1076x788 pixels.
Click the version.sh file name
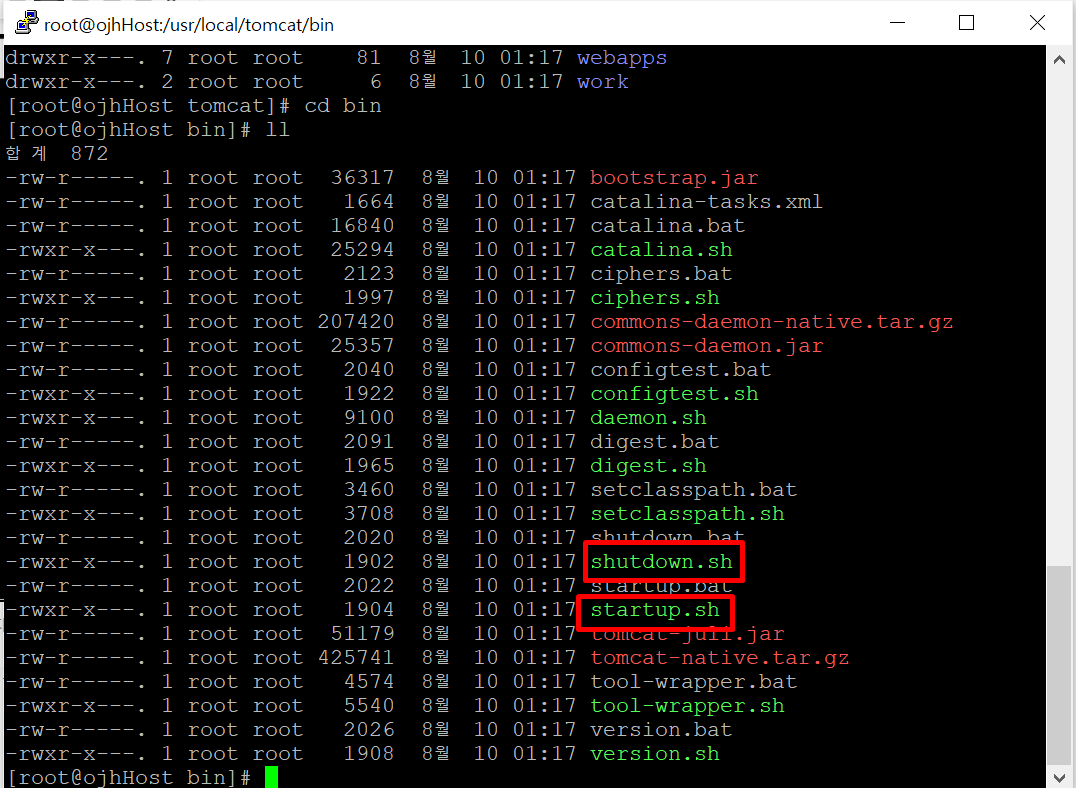pyautogui.click(x=655, y=754)
